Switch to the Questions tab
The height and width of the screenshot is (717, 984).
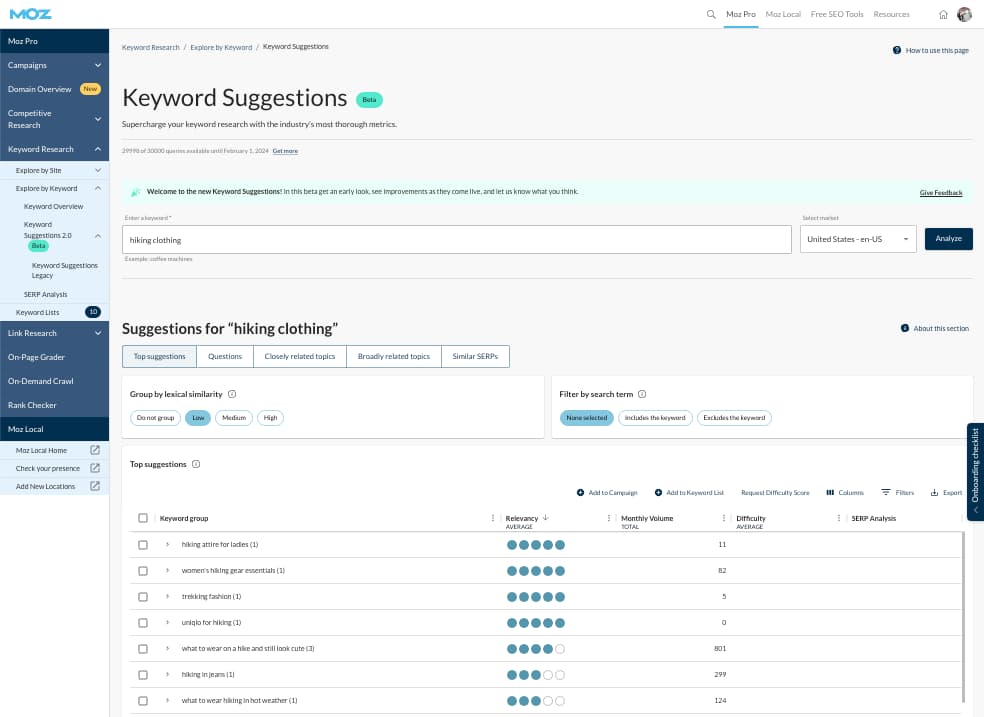click(225, 356)
